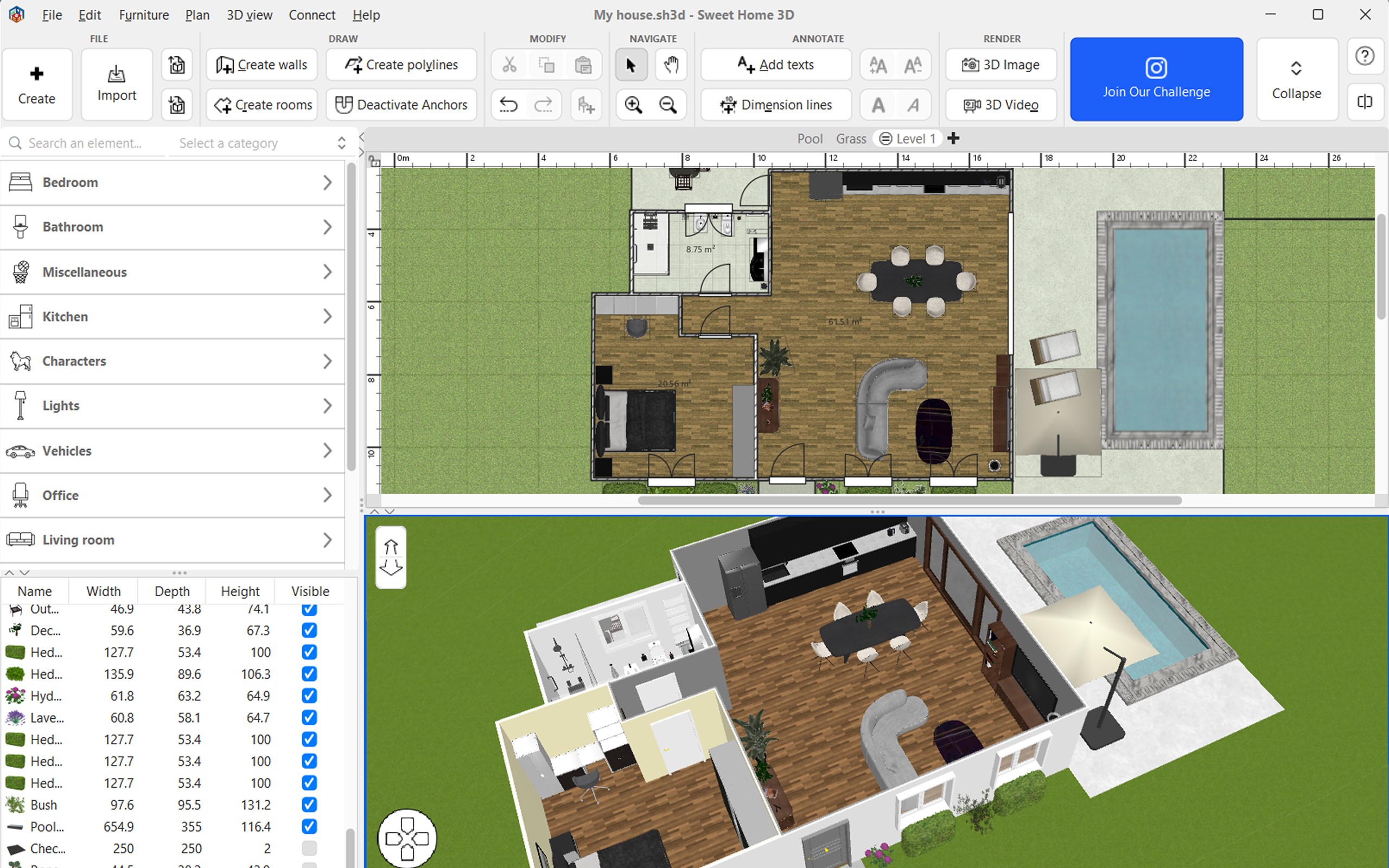Click the Join Our Challenge button

coord(1155,79)
